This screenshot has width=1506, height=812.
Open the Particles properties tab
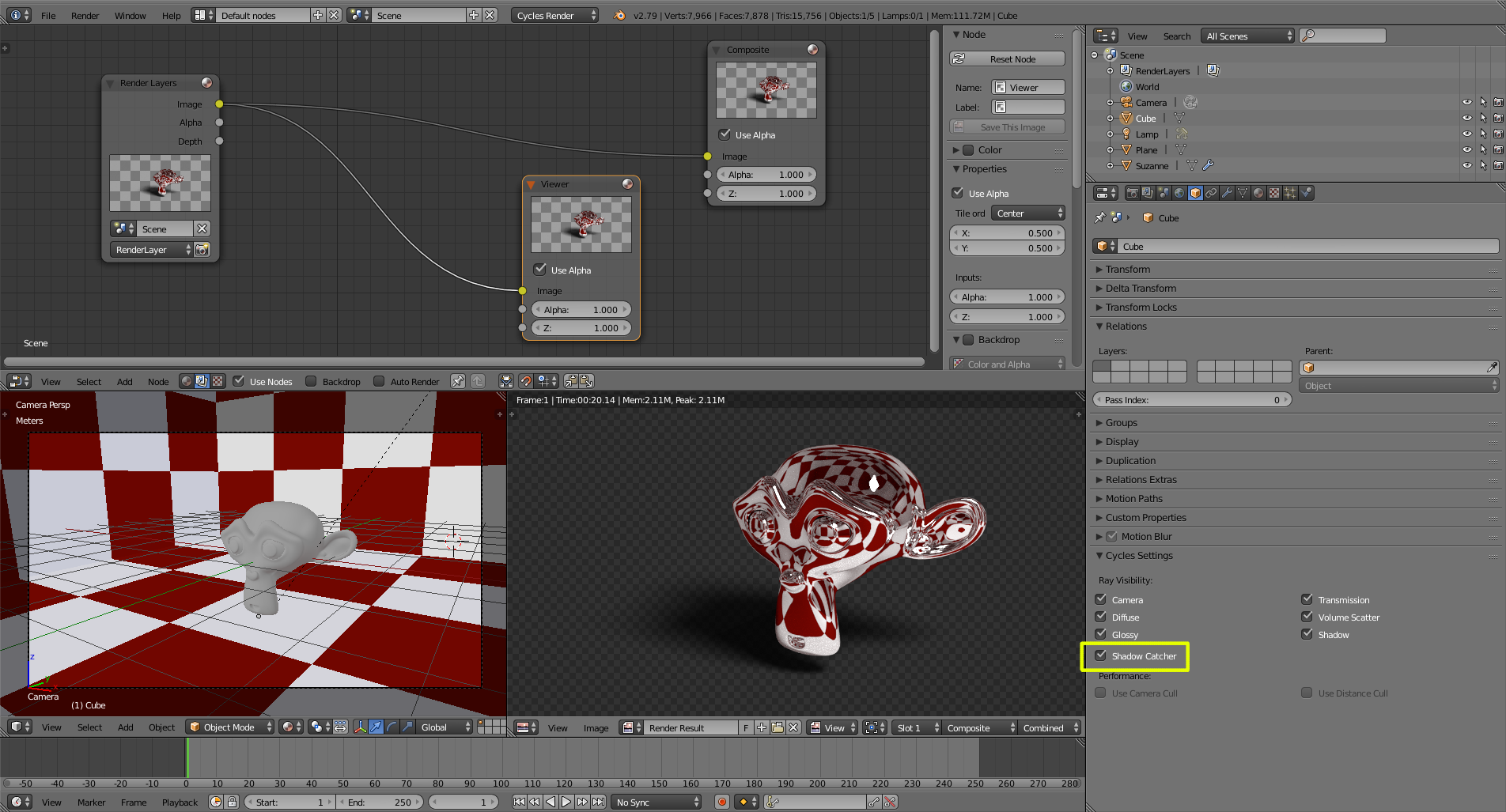click(1290, 193)
